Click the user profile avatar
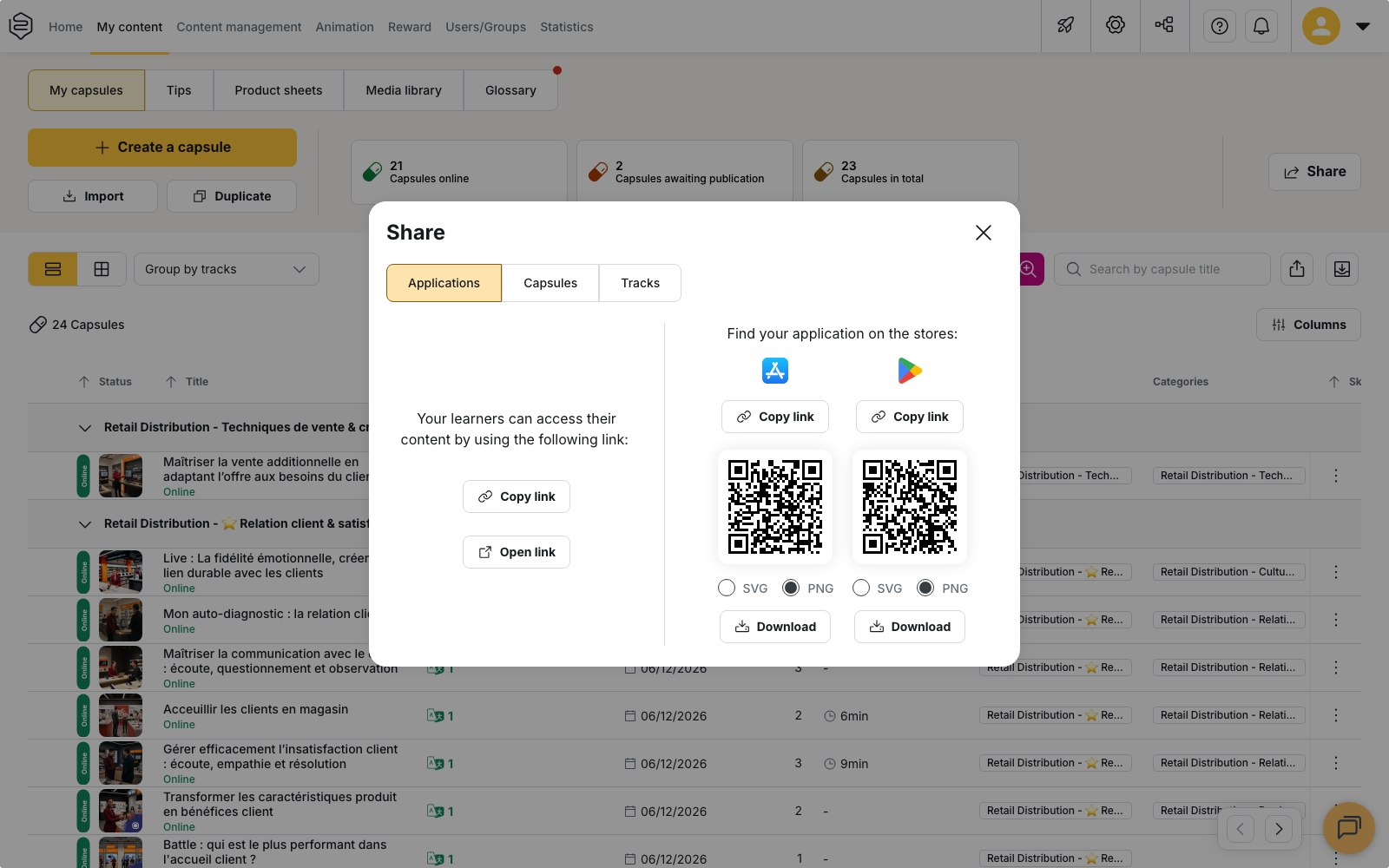 (x=1320, y=26)
